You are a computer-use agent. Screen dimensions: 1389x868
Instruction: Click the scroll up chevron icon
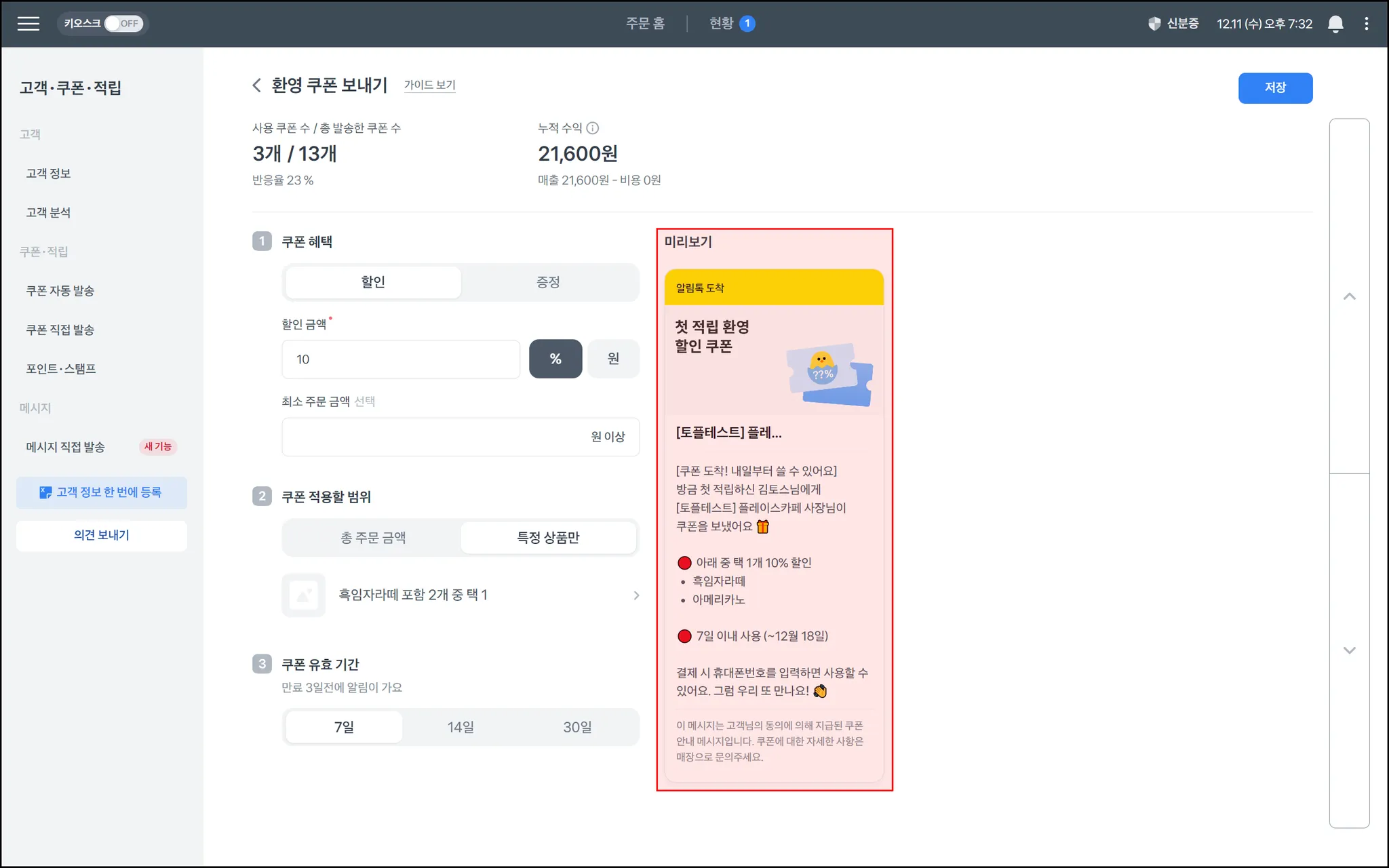coord(1349,296)
